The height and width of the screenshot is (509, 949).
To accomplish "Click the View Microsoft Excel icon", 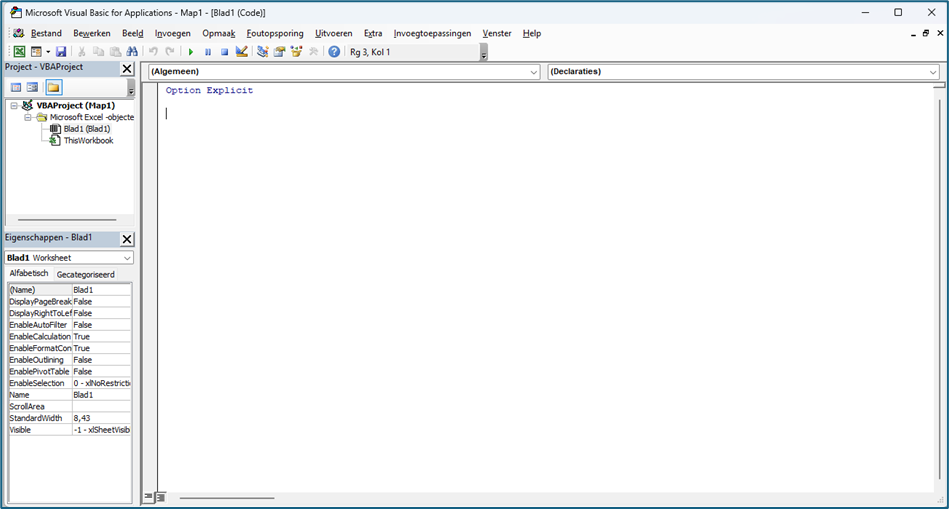I will 19,52.
